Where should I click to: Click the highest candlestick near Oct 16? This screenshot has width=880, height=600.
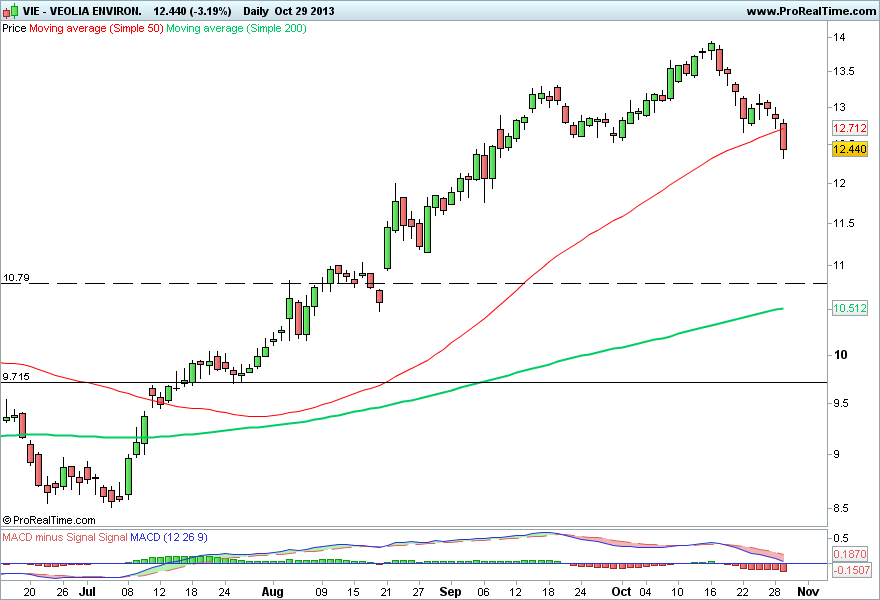point(711,47)
